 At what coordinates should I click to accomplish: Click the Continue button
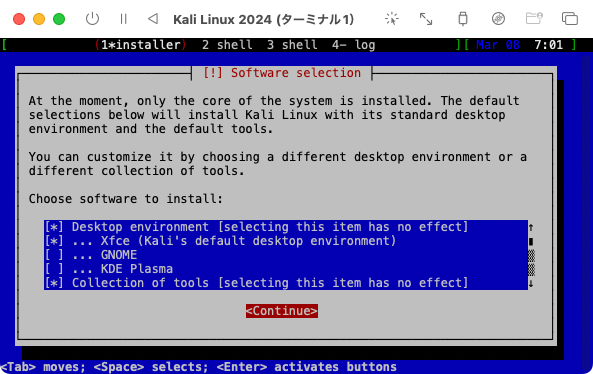tap(282, 311)
